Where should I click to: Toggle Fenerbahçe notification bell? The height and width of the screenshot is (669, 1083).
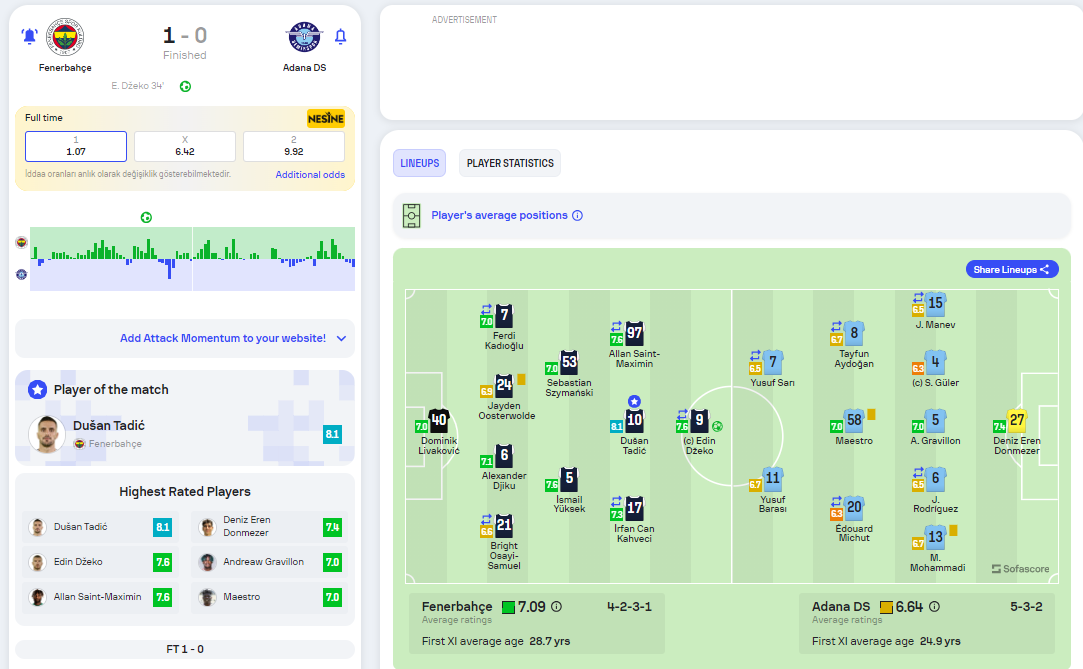pyautogui.click(x=29, y=36)
